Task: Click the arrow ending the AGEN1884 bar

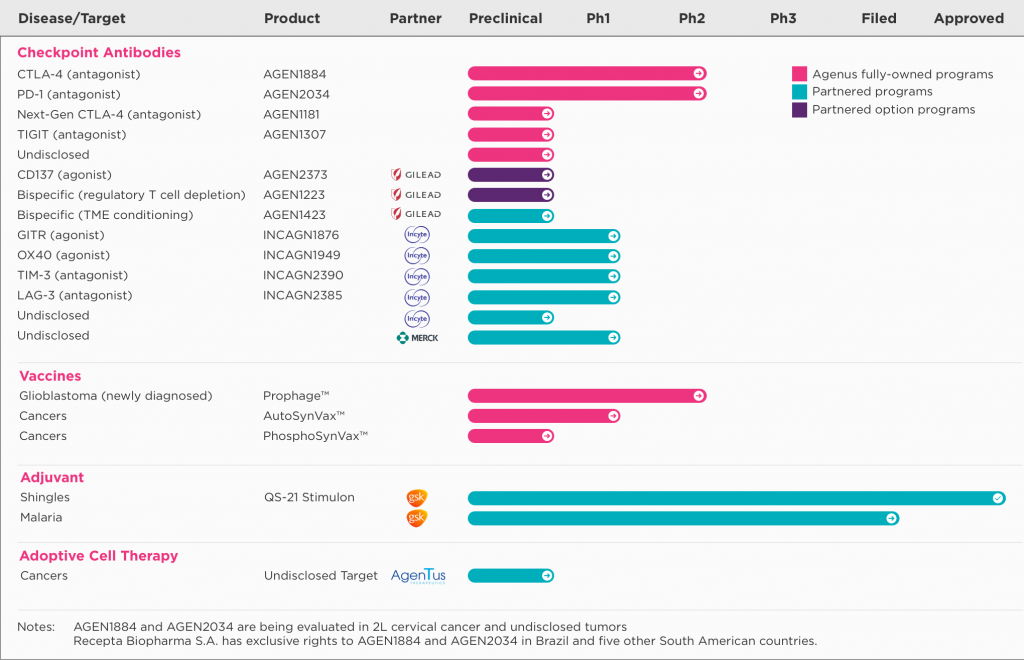Action: (x=699, y=74)
